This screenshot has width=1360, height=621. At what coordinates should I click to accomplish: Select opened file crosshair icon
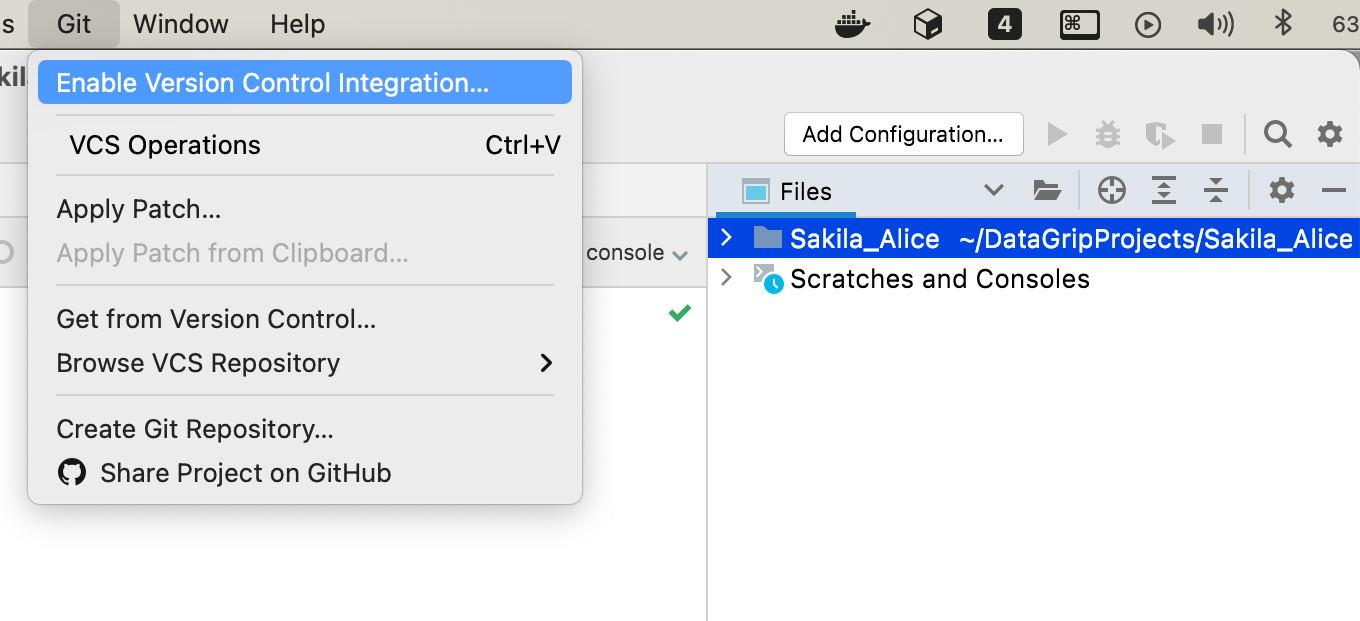click(1111, 191)
